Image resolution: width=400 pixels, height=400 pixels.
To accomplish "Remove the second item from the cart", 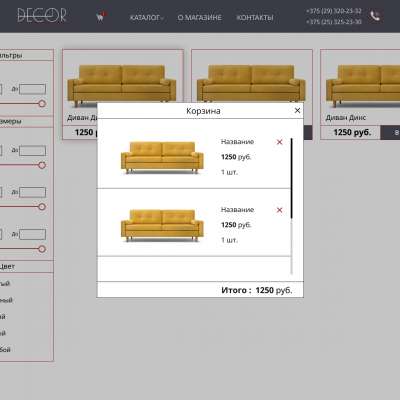I will [279, 210].
